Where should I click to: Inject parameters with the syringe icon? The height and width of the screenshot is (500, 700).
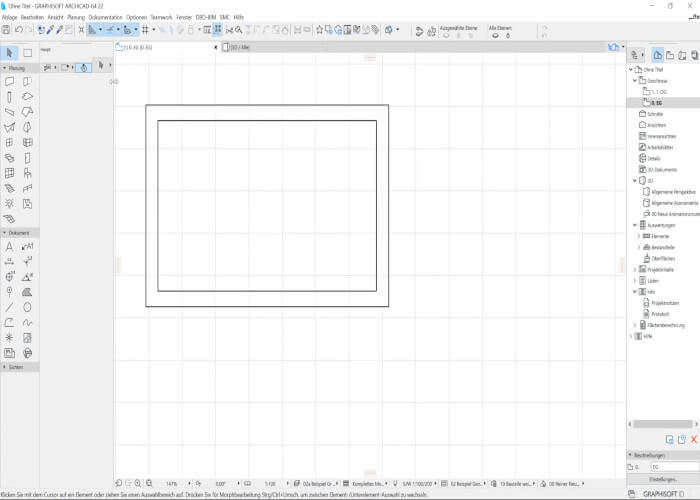[x=59, y=30]
